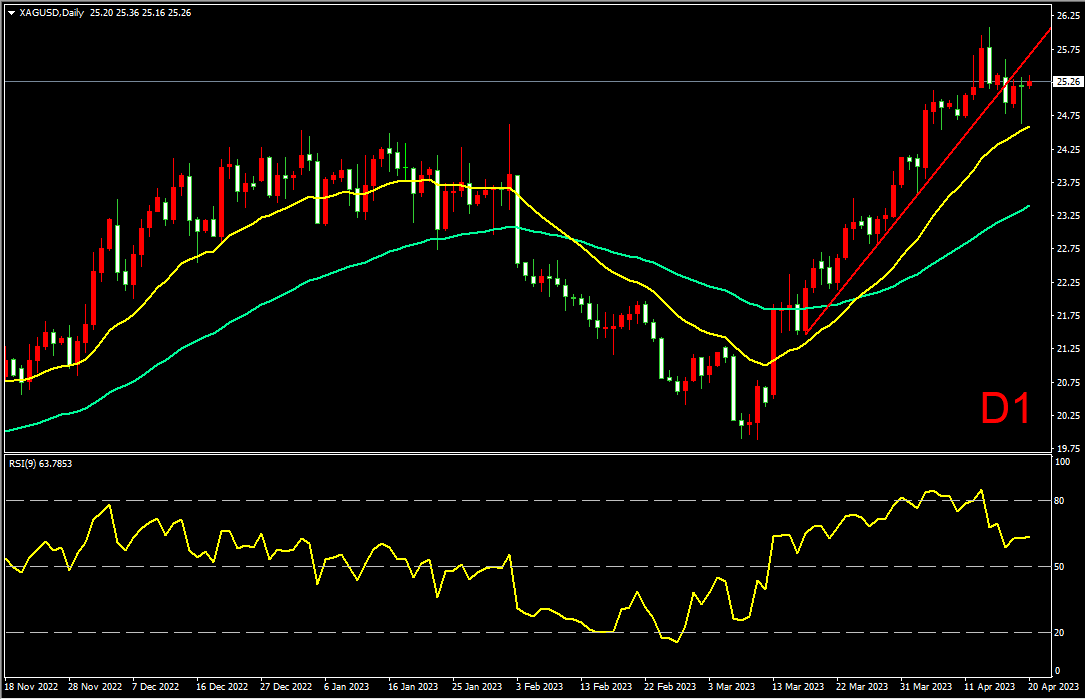Click the 24.75 price scale value
1085x700 pixels.
click(1068, 116)
